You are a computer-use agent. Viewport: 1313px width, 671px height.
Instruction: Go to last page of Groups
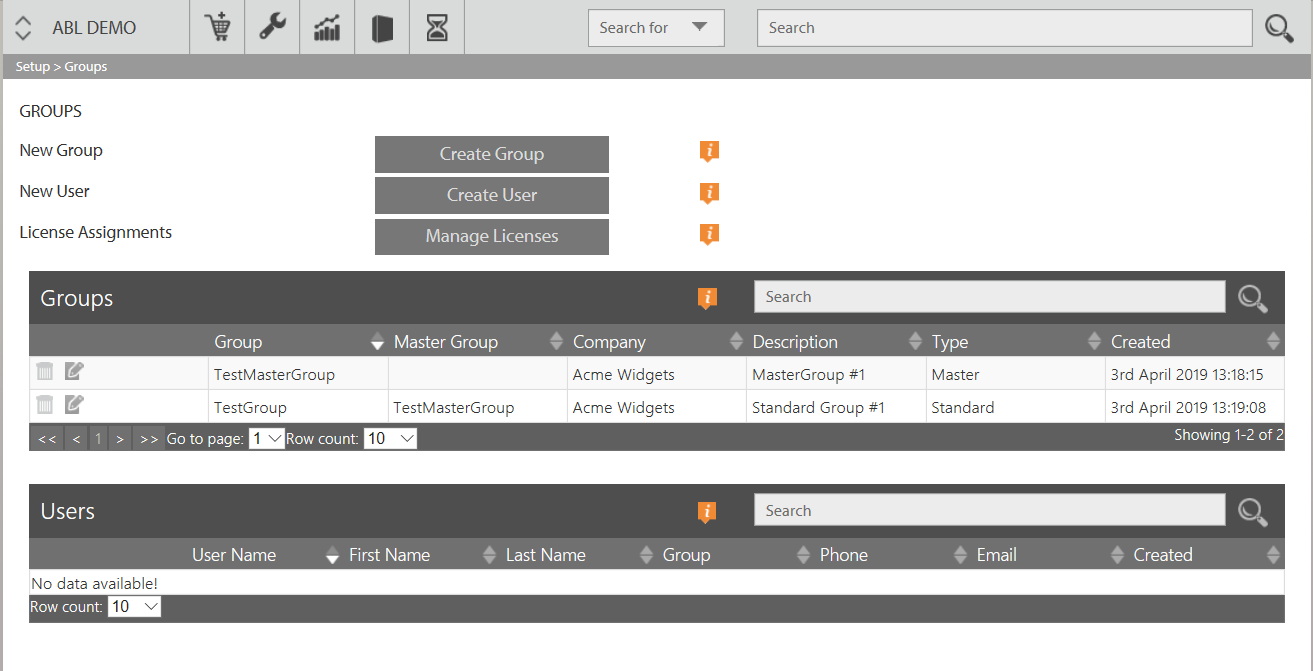149,438
